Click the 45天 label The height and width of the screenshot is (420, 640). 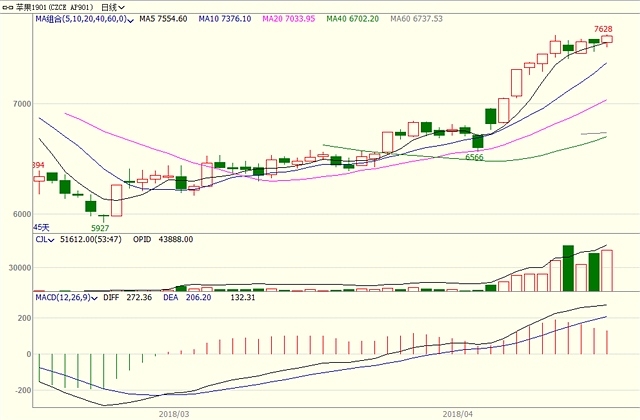41,227
